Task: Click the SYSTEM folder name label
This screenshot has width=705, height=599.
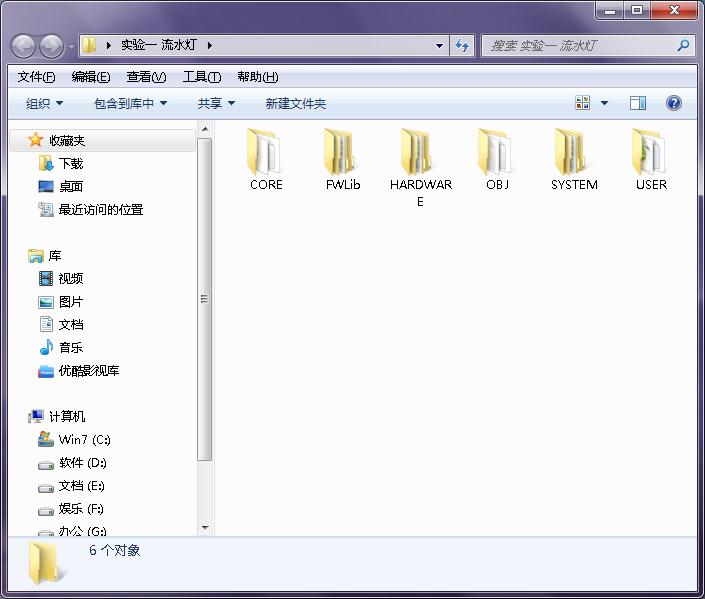Action: click(x=574, y=184)
